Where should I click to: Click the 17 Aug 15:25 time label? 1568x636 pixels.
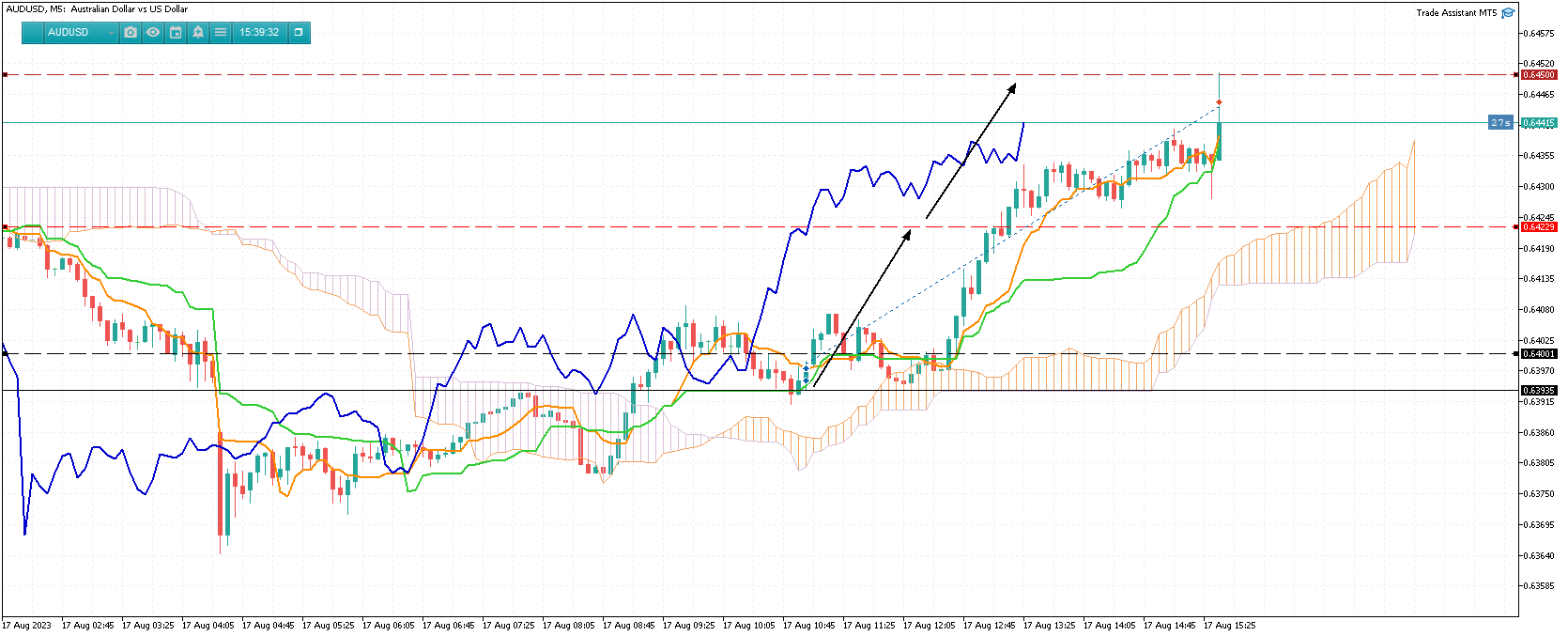pyautogui.click(x=1229, y=625)
